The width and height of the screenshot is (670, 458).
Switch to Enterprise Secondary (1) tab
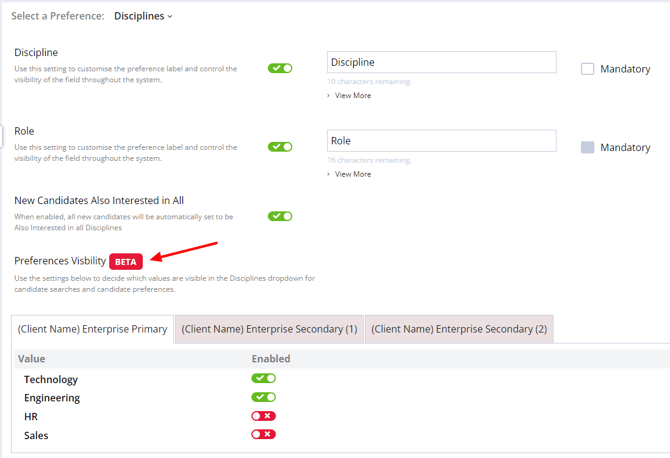269,329
